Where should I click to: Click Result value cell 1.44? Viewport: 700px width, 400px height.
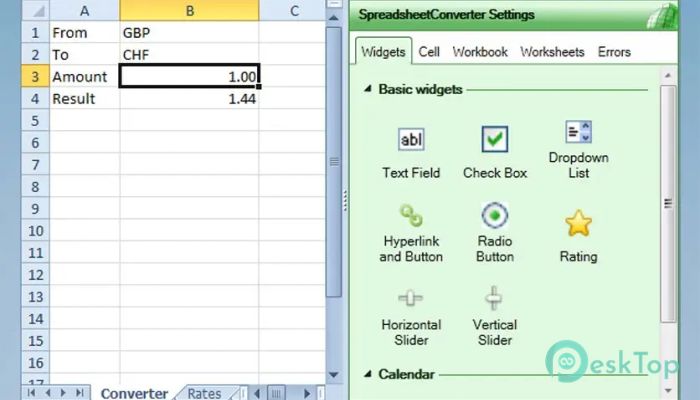tap(189, 99)
